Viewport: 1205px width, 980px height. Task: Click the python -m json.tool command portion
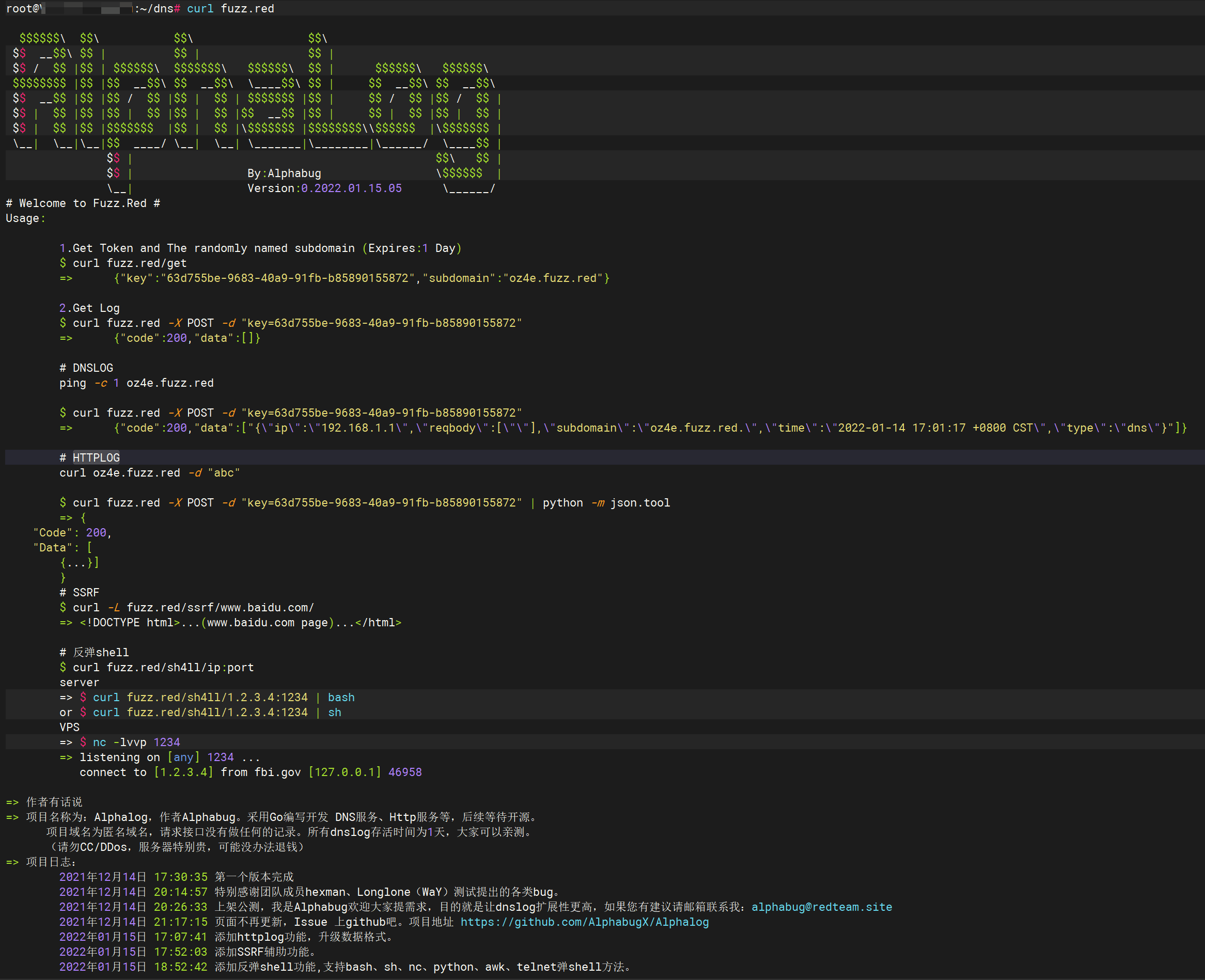coord(606,502)
